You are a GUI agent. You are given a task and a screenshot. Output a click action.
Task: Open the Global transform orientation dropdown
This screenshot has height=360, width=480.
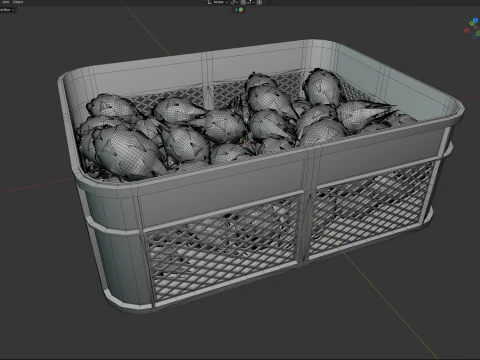pyautogui.click(x=218, y=2)
